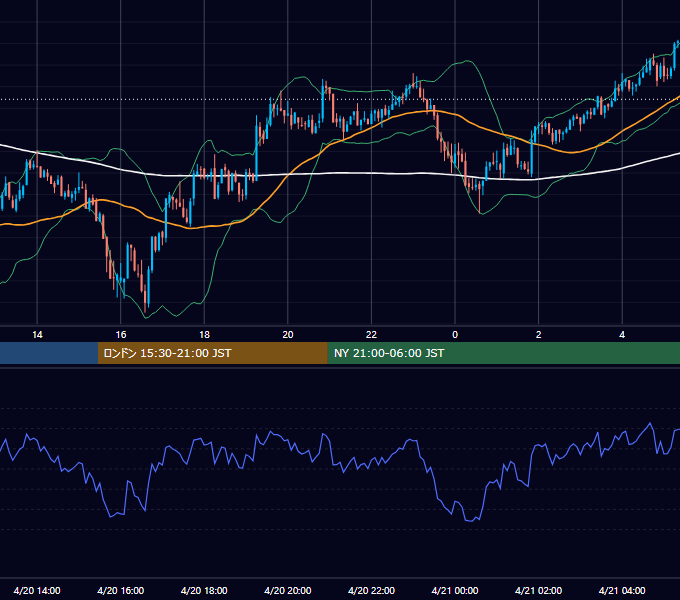
Task: Click the 4/20 14:00 date label
Action: (x=37, y=590)
